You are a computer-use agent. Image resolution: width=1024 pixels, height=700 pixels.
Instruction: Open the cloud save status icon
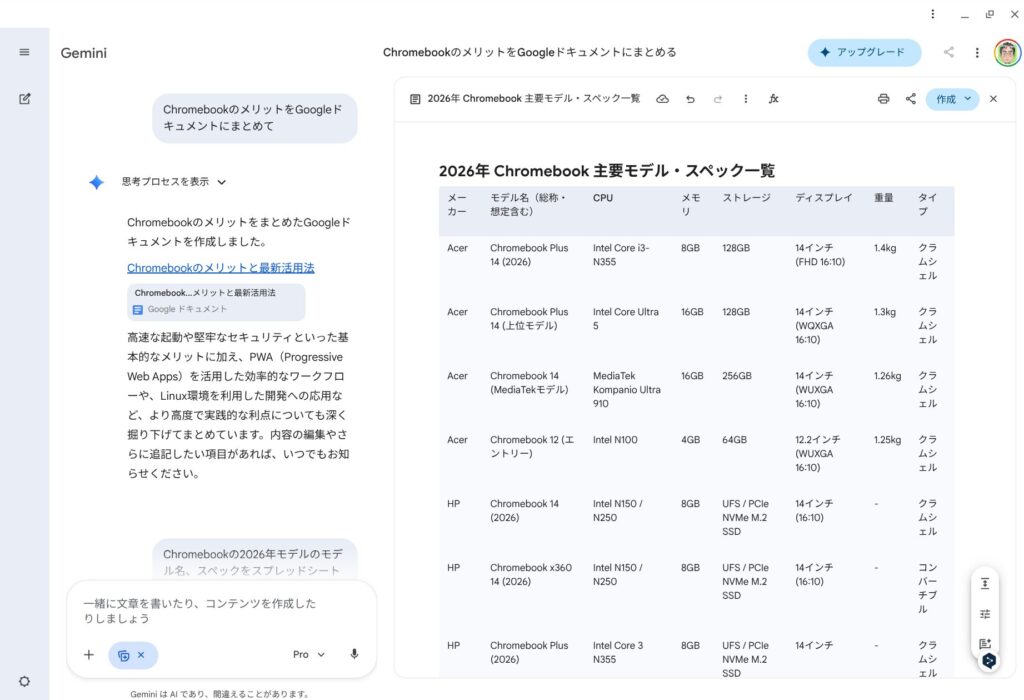(662, 99)
